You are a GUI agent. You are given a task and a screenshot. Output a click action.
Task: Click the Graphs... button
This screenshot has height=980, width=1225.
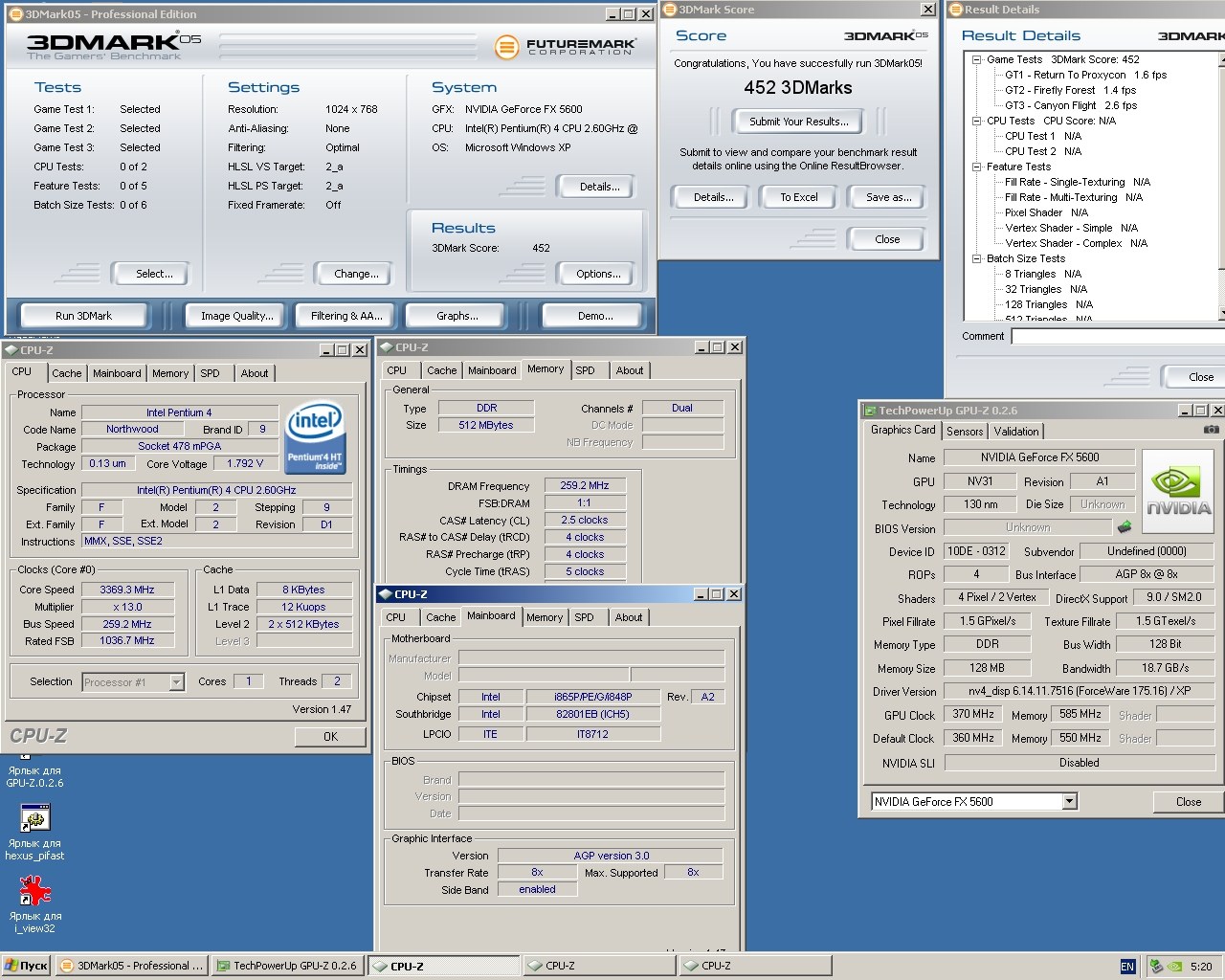coord(457,316)
